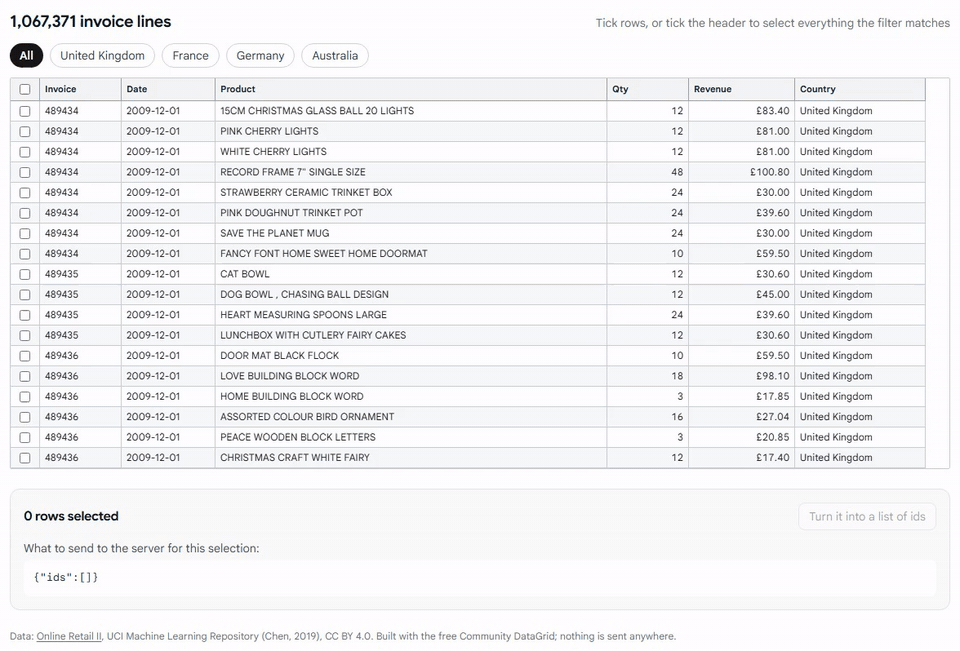Viewport: 960px width, 651px height.
Task: Click invoice 489436 in PEACE WOODEN BLOCK LETTERS row
Action: (x=80, y=437)
